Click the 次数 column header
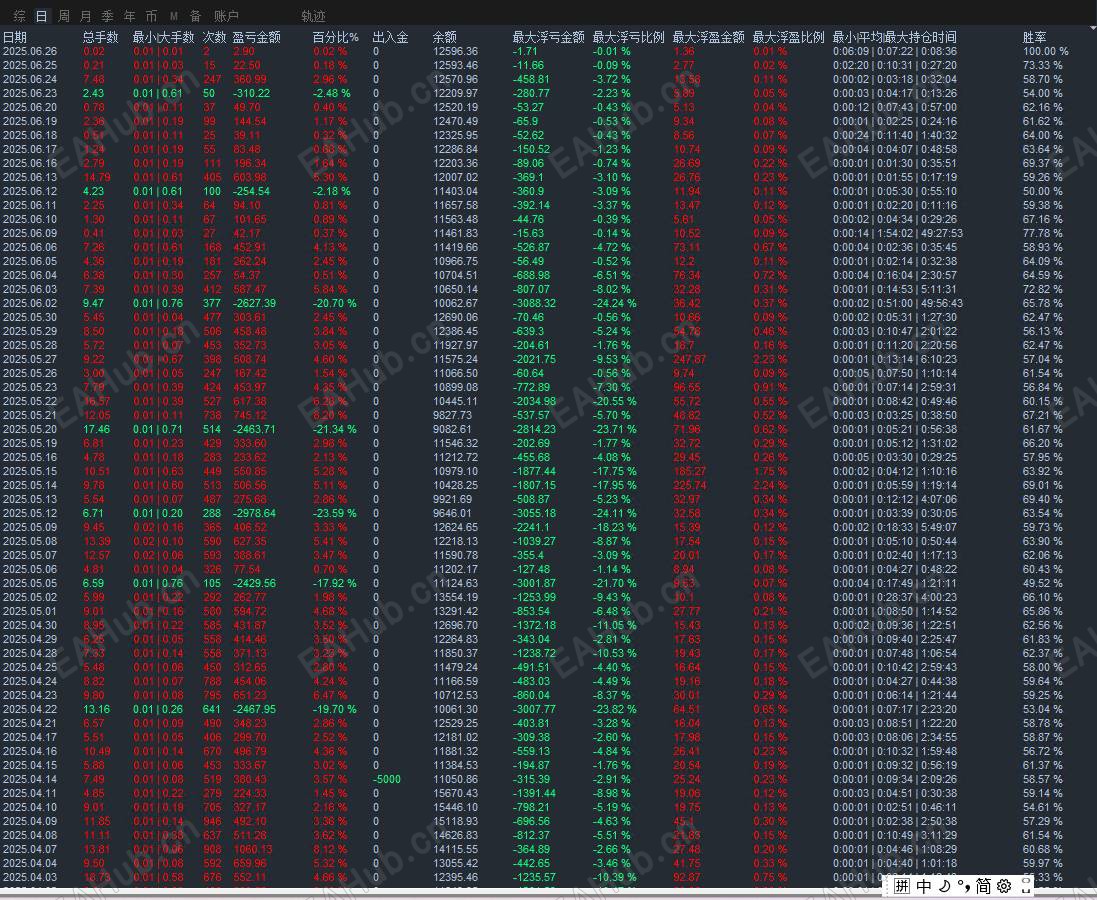The height and width of the screenshot is (900, 1097). (215, 37)
